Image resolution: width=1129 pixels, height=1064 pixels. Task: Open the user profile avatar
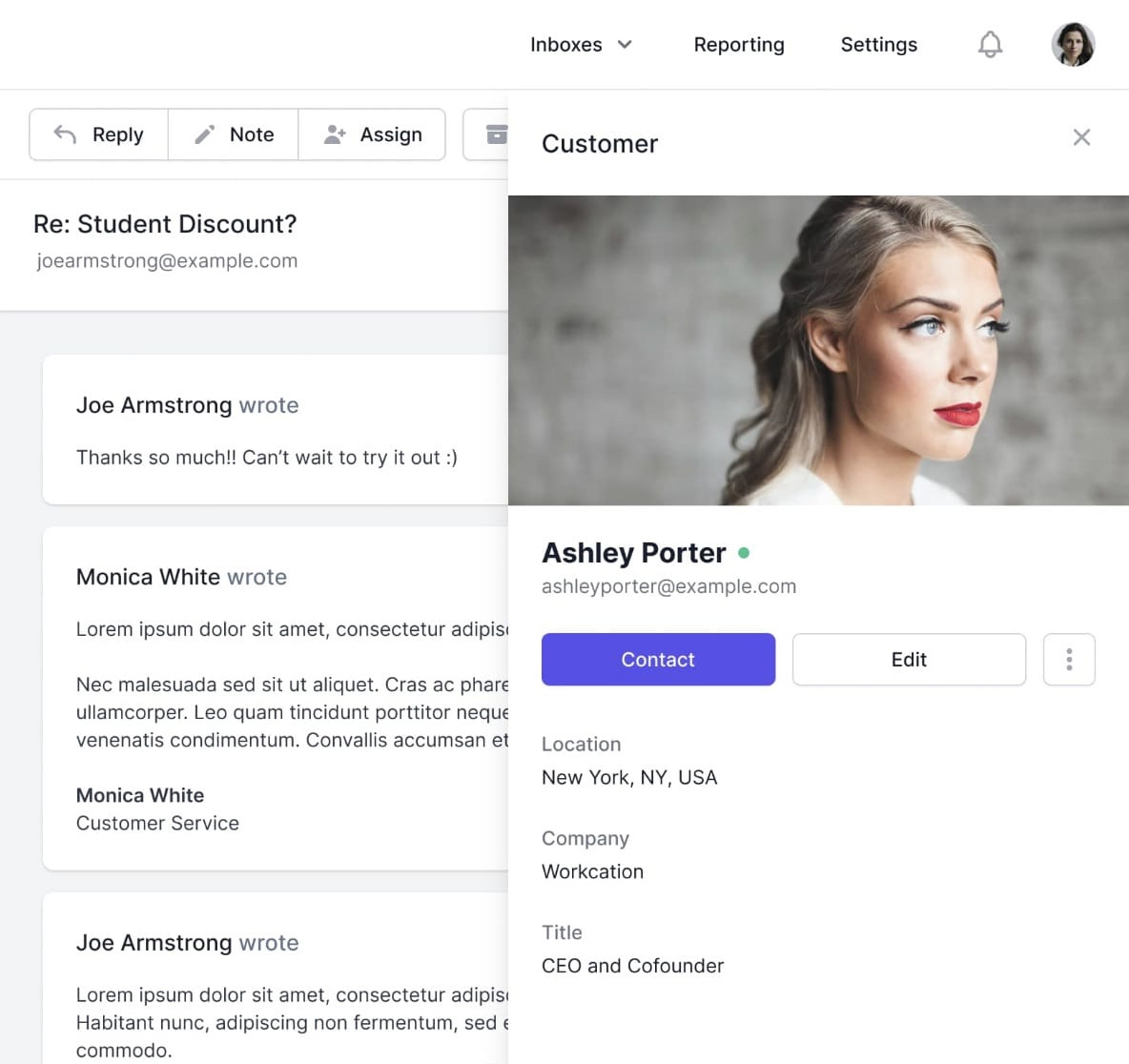pyautogui.click(x=1073, y=45)
